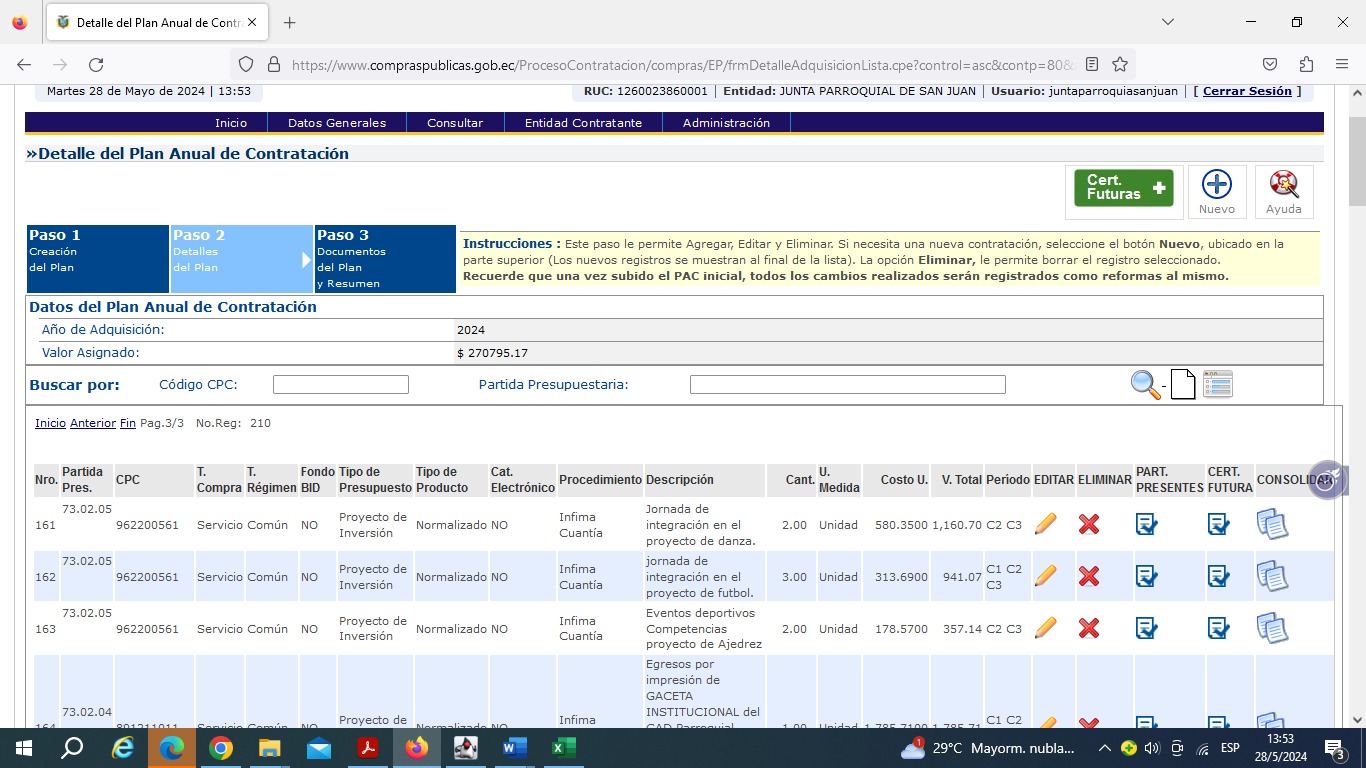Focus the Partida Presupuestaria text field
1366x768 pixels.
(x=847, y=385)
